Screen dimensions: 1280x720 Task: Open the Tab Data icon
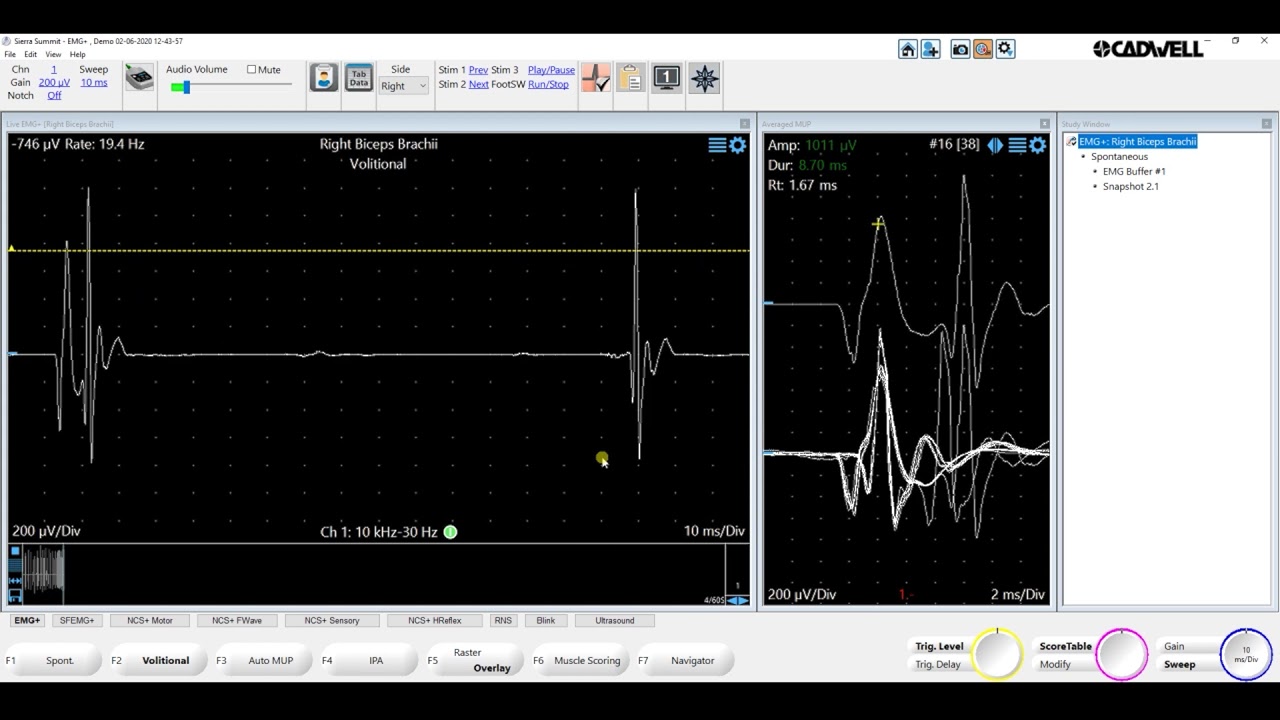(x=359, y=78)
